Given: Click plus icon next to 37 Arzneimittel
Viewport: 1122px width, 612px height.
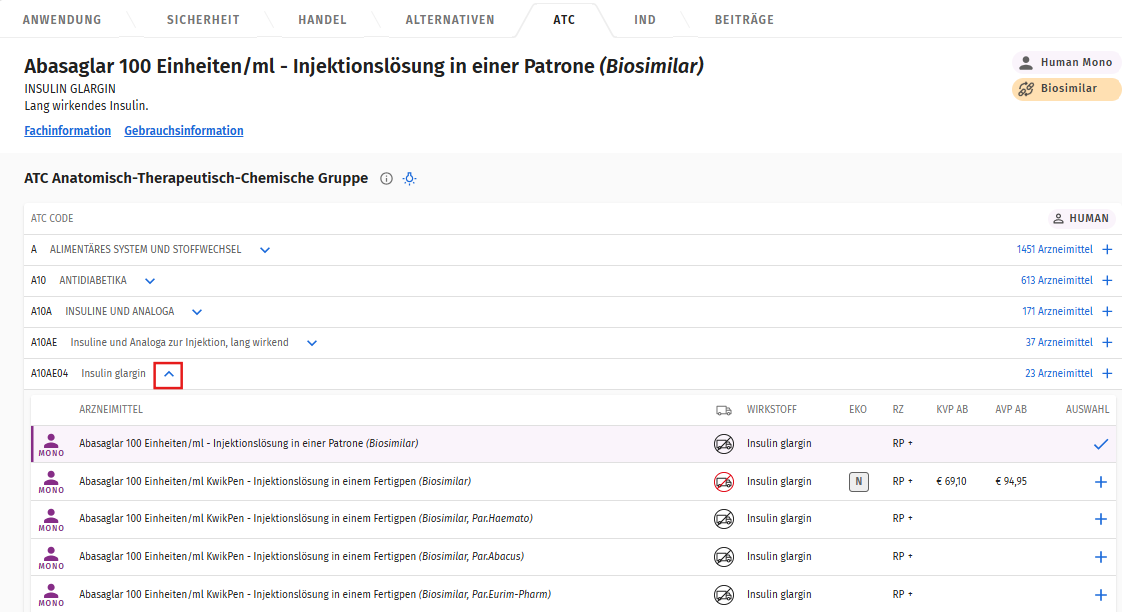Looking at the screenshot, I should (x=1107, y=342).
